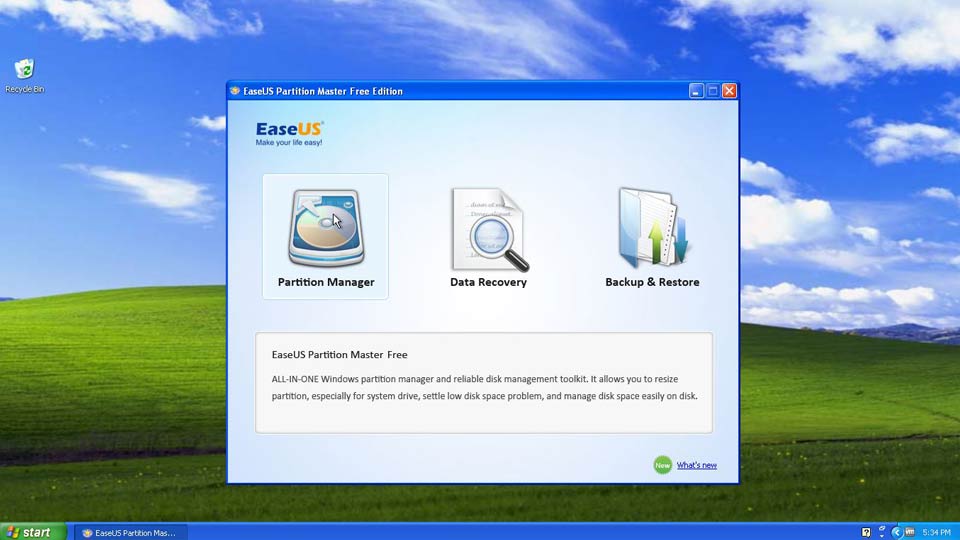Minimize the EaseUS Partition Master window
This screenshot has width=960, height=540.
[x=696, y=91]
